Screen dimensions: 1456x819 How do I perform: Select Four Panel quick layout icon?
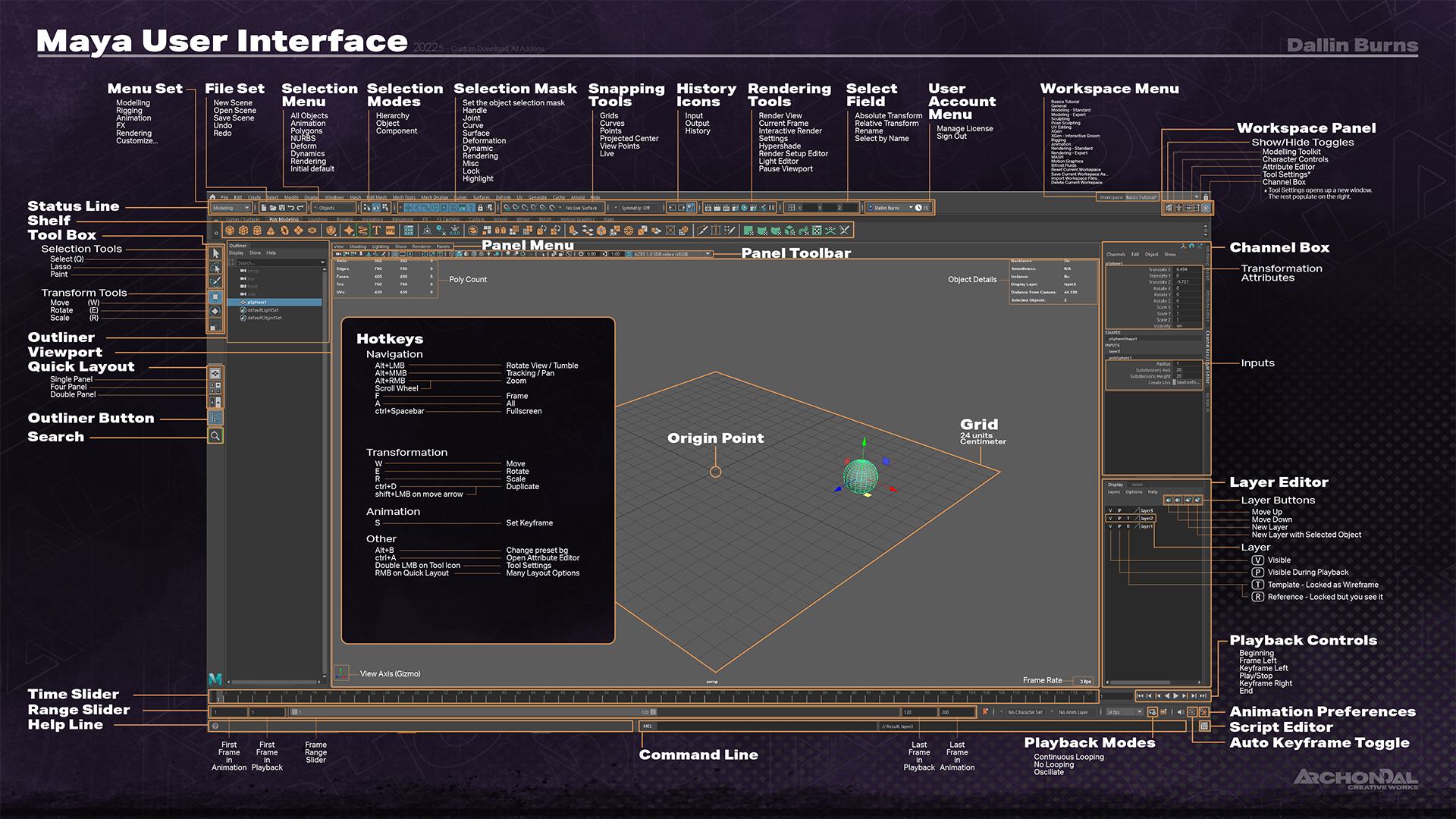(x=215, y=387)
